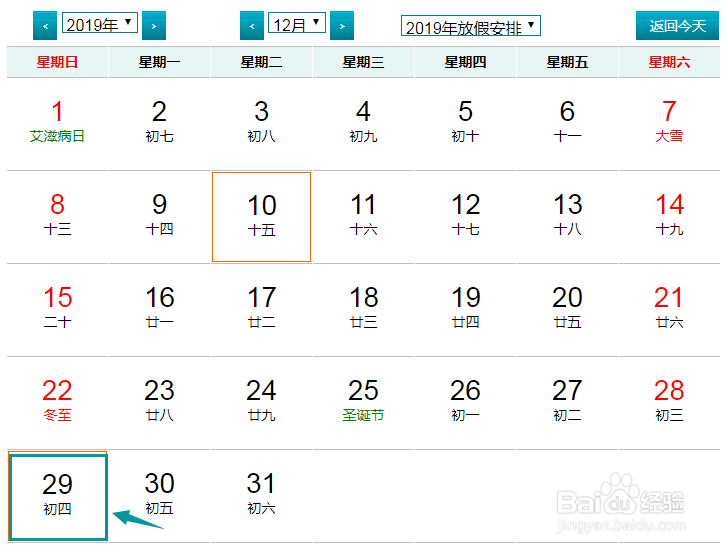The height and width of the screenshot is (550, 726).
Task: Click the 返回今天 button
Action: (x=677, y=25)
